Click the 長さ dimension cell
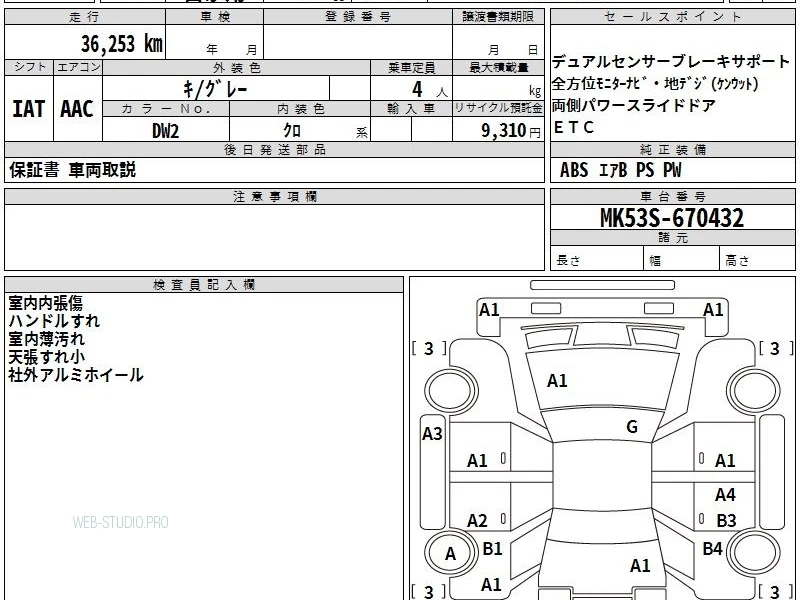This screenshot has width=800, height=600. click(597, 259)
